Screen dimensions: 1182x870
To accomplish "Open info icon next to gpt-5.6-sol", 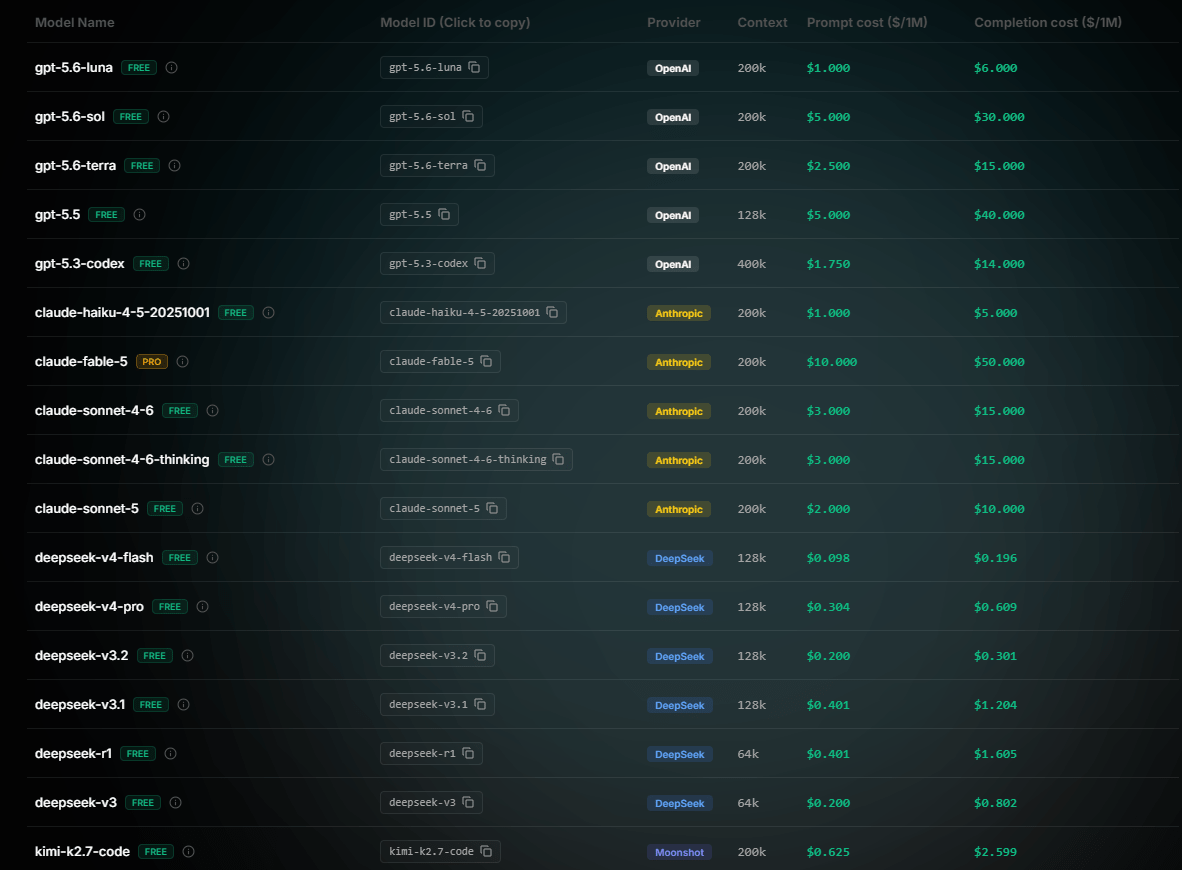I will pos(164,117).
